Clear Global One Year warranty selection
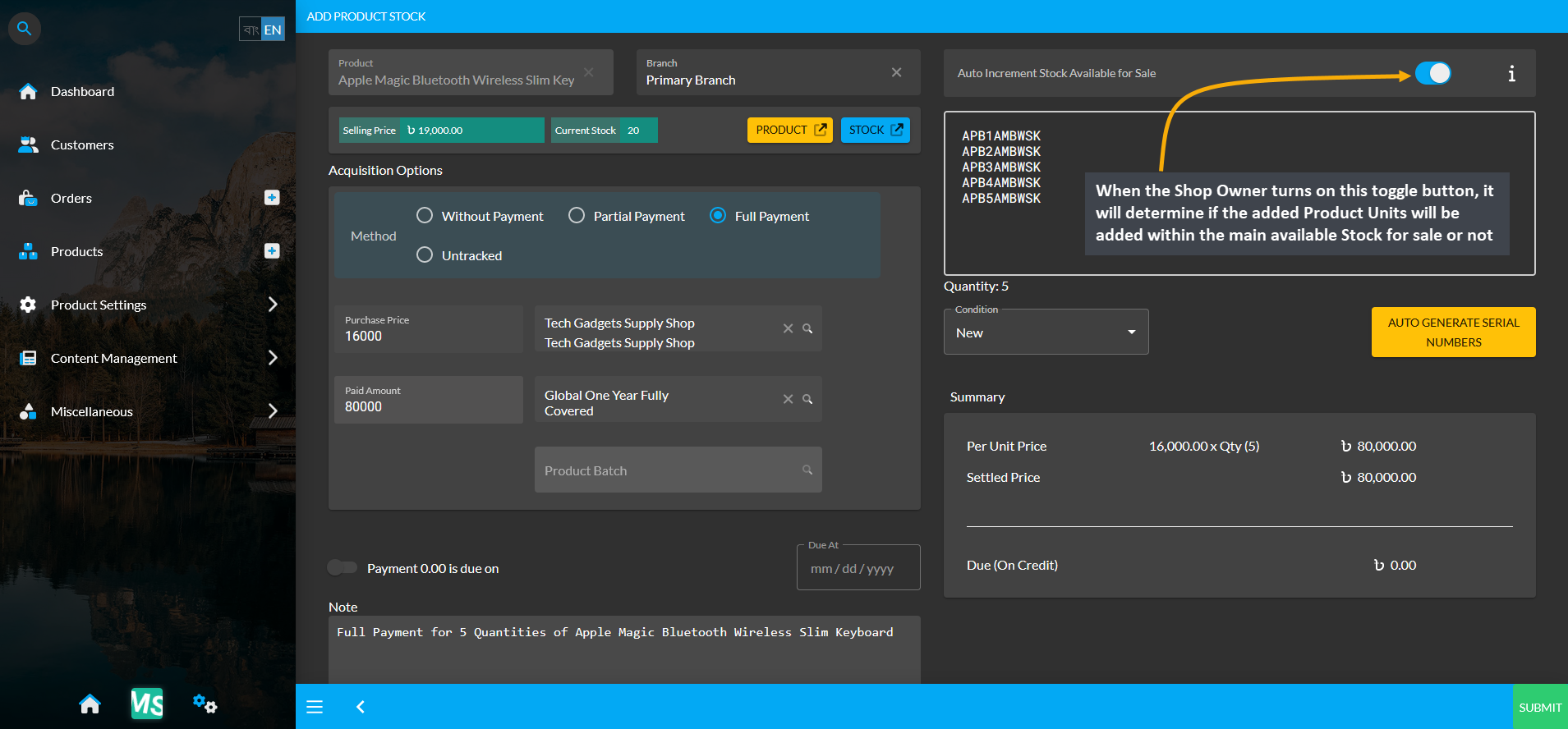 (x=788, y=399)
